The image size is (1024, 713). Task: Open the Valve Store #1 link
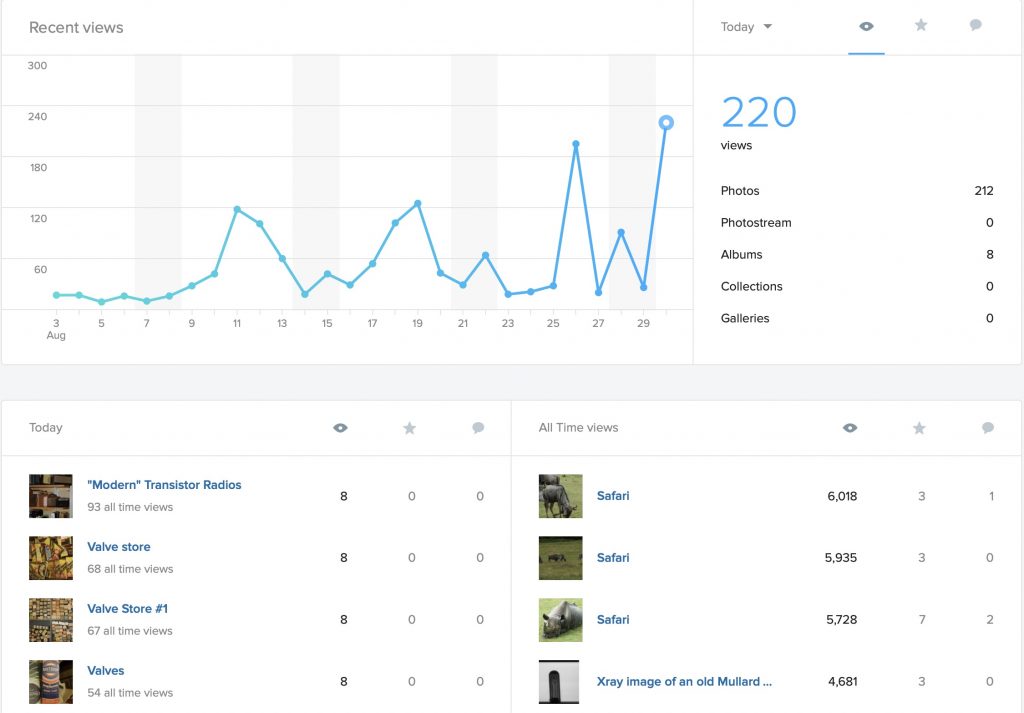click(127, 609)
